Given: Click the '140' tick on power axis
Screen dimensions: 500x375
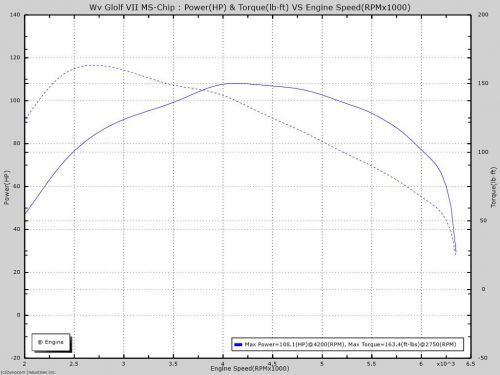Looking at the screenshot, I should pos(15,15).
